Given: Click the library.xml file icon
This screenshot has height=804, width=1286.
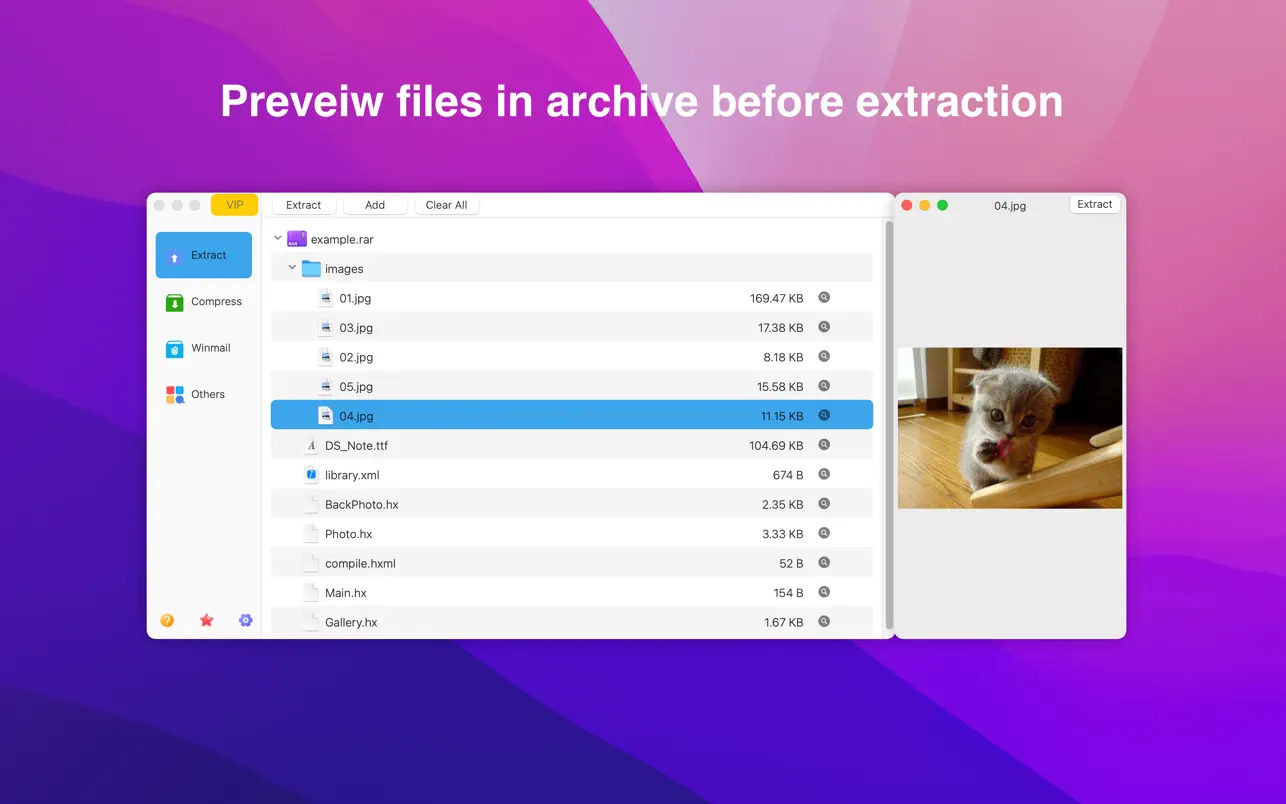Looking at the screenshot, I should [311, 475].
